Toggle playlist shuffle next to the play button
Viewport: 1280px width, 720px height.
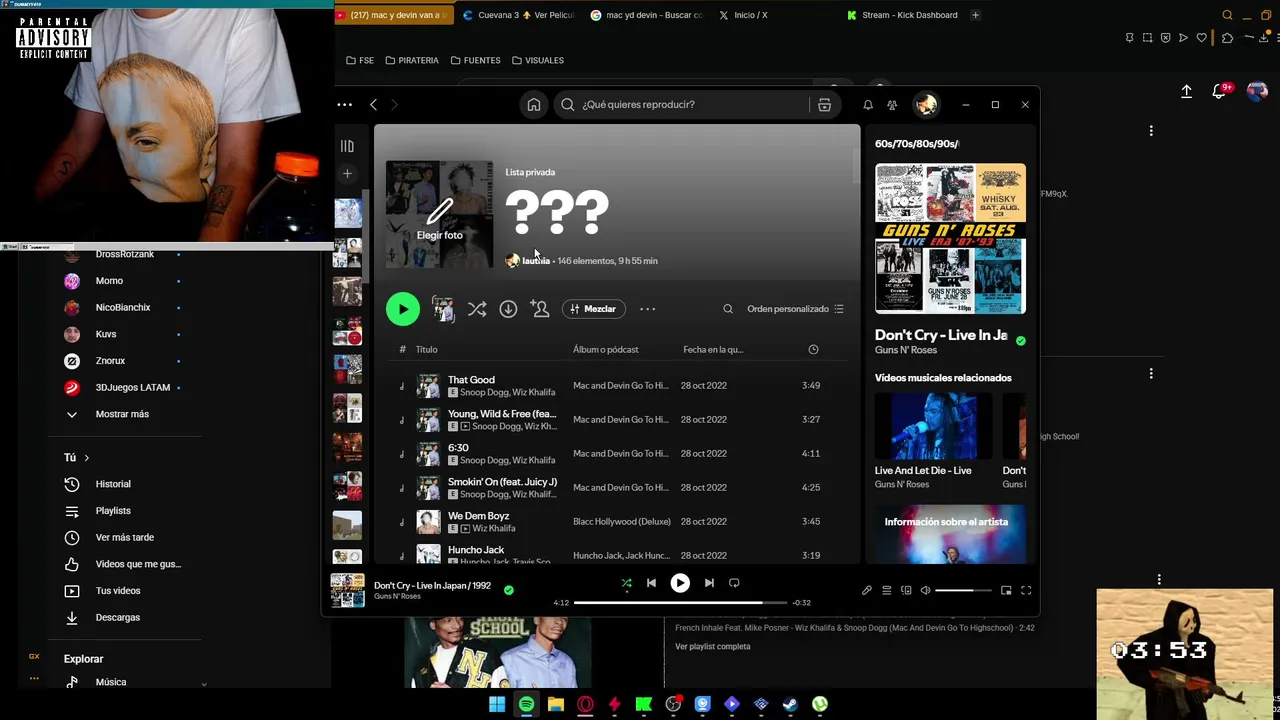[477, 309]
